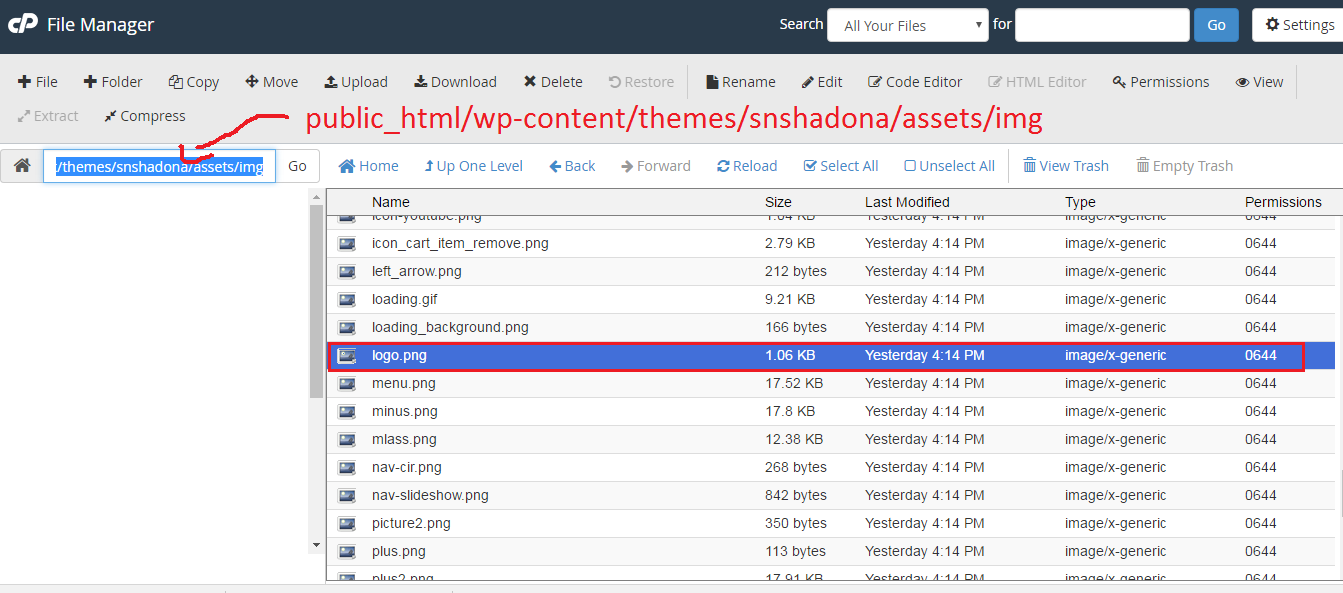Click scrollbar down arrow in folder tree
Viewport: 1343px width, 593px height.
tap(316, 545)
